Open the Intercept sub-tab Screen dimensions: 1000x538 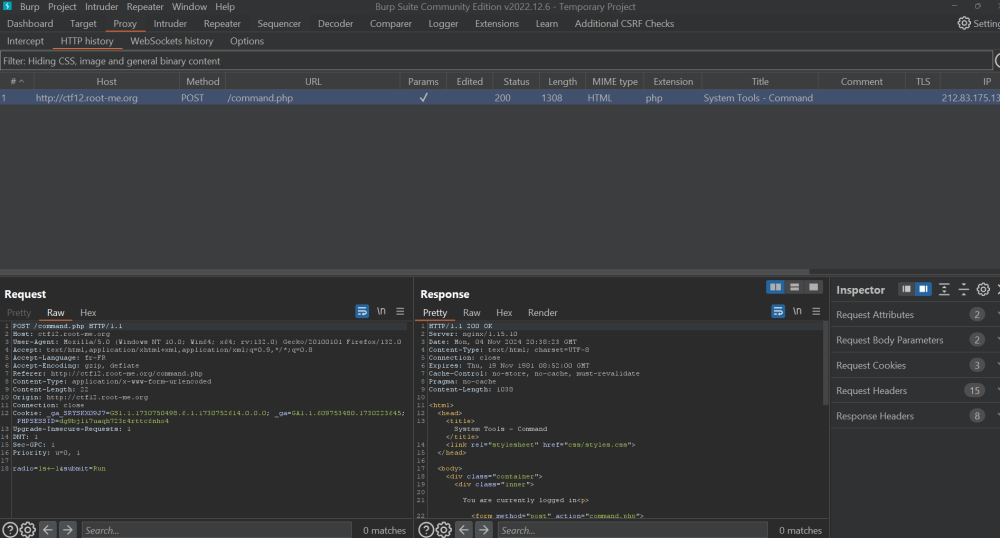coord(26,41)
